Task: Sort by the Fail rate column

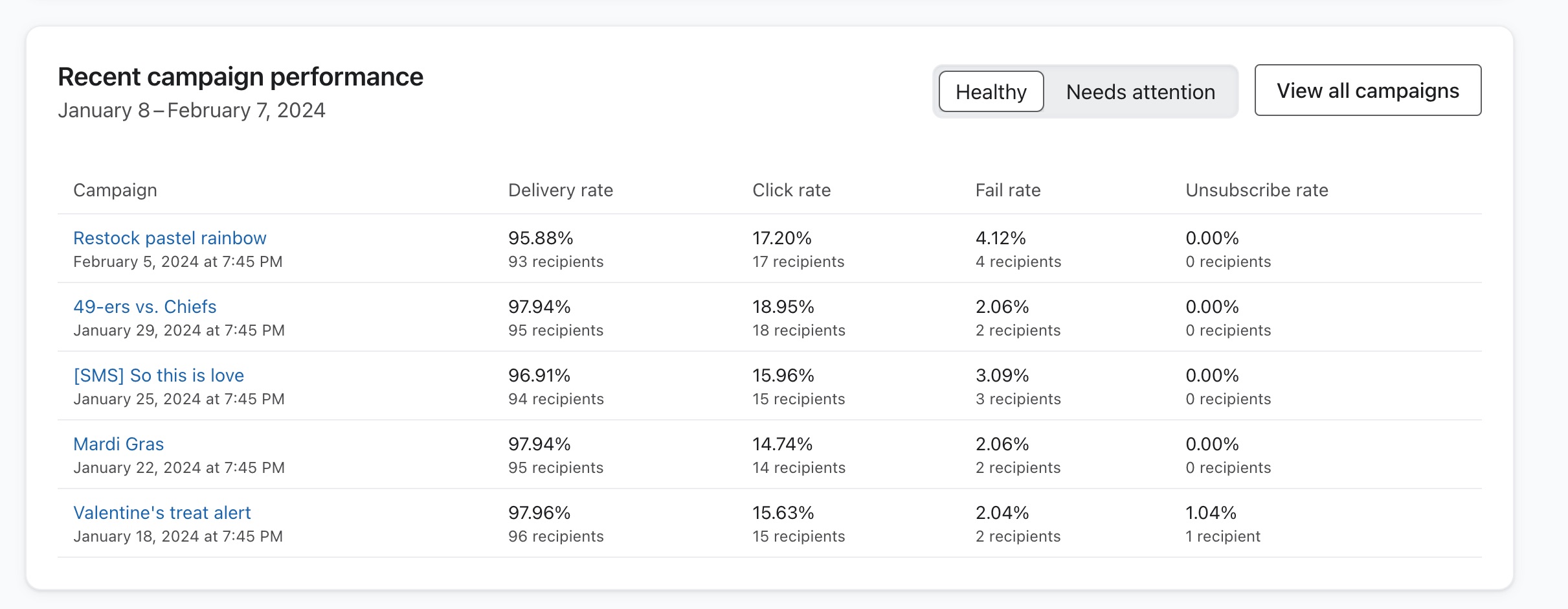Action: [1008, 190]
